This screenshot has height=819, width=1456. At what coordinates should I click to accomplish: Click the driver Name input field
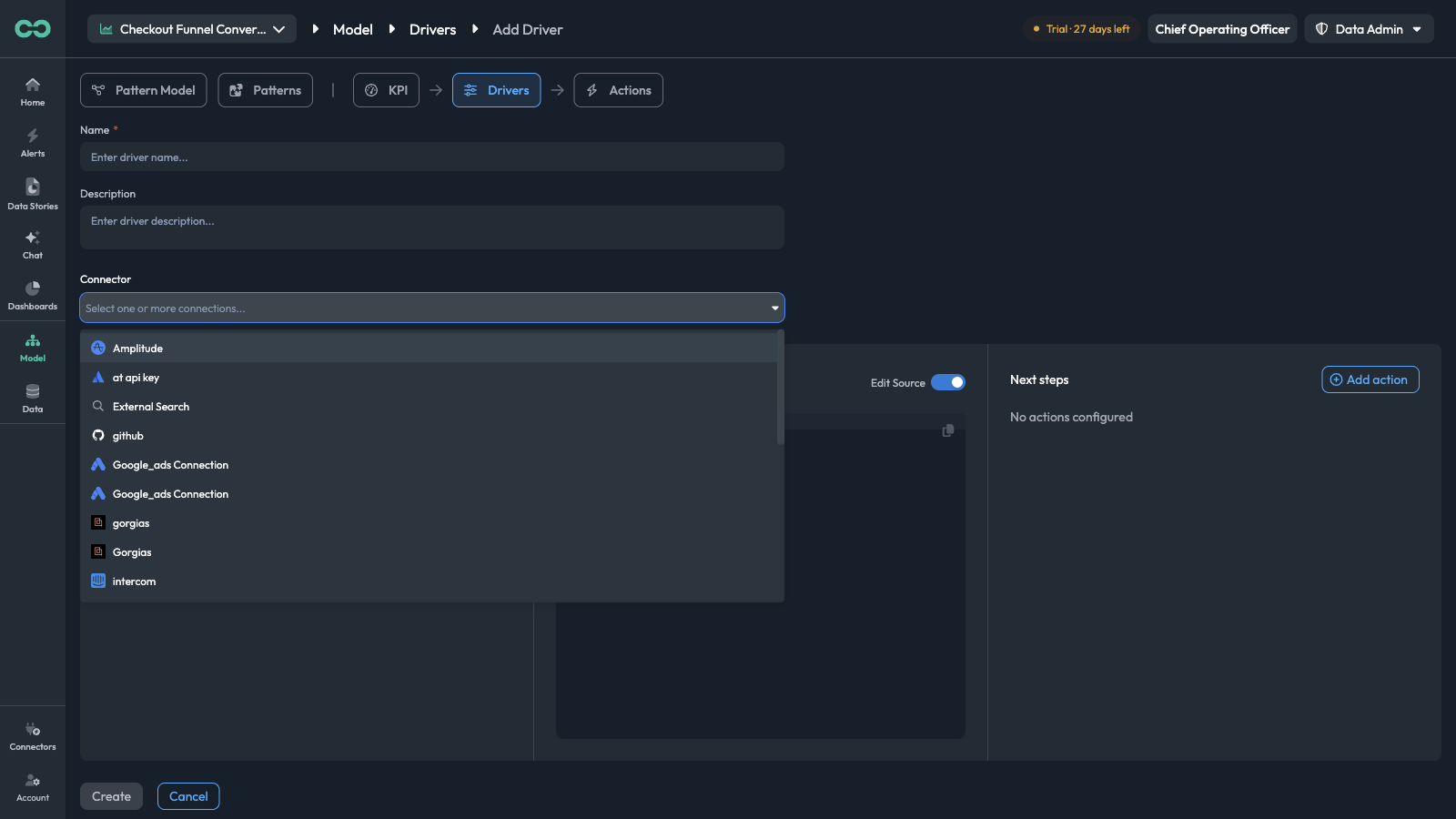tap(432, 157)
